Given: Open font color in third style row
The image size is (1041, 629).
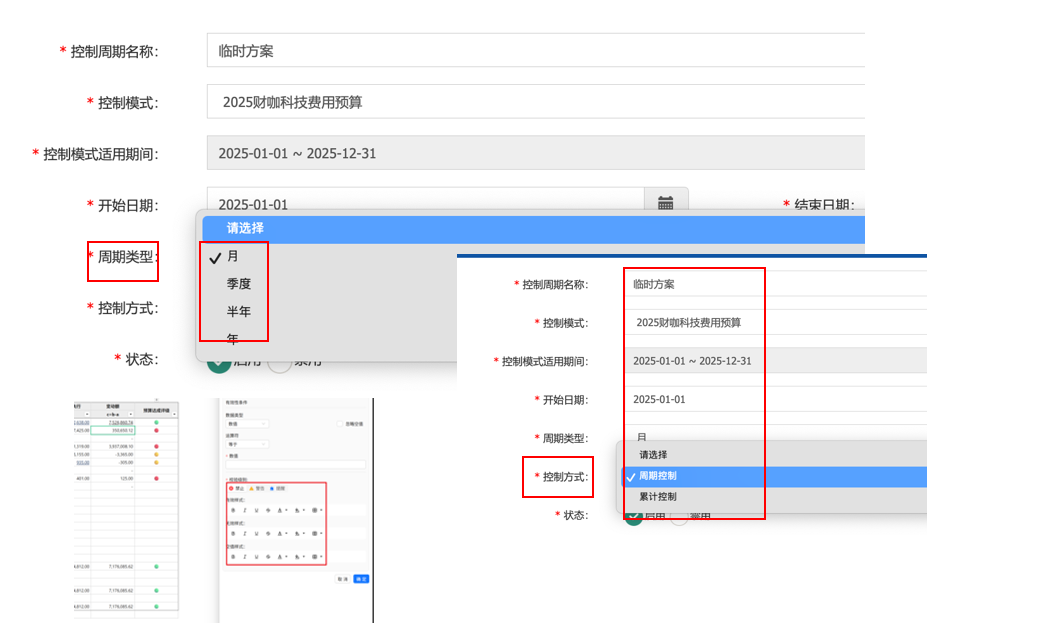Looking at the screenshot, I should pos(281,557).
